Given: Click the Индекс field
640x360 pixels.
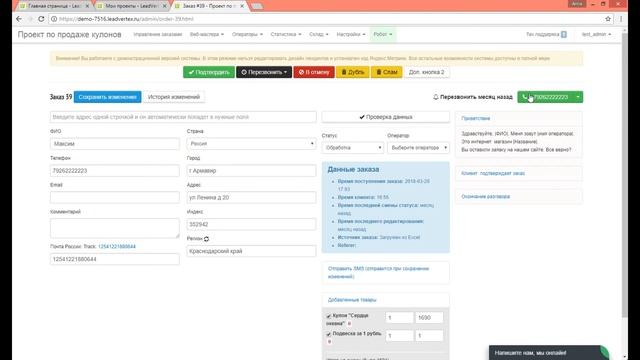Looking at the screenshot, I should 251,224.
